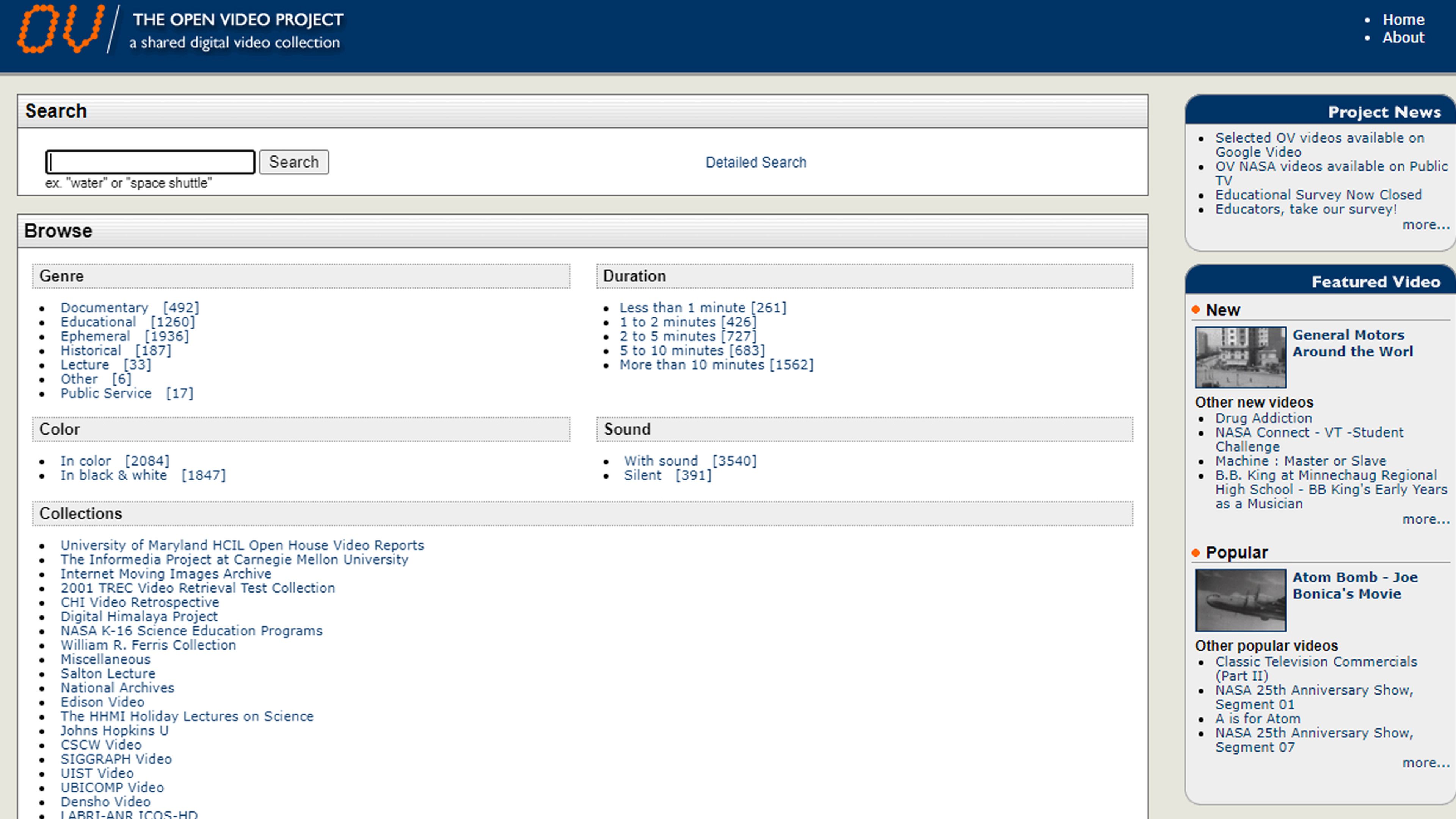Image resolution: width=1456 pixels, height=819 pixels.
Task: Browse videos In black & white
Action: tap(114, 475)
